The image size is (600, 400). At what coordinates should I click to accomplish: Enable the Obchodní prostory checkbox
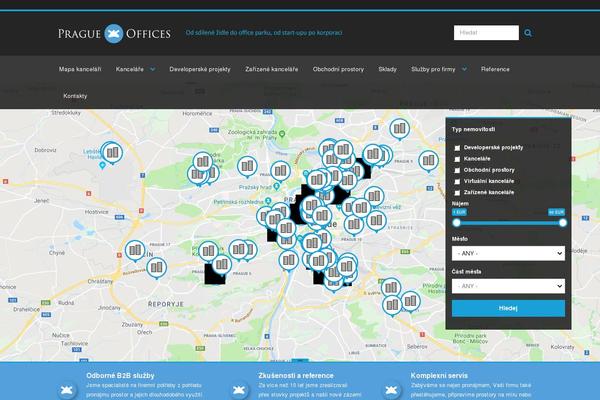point(457,170)
